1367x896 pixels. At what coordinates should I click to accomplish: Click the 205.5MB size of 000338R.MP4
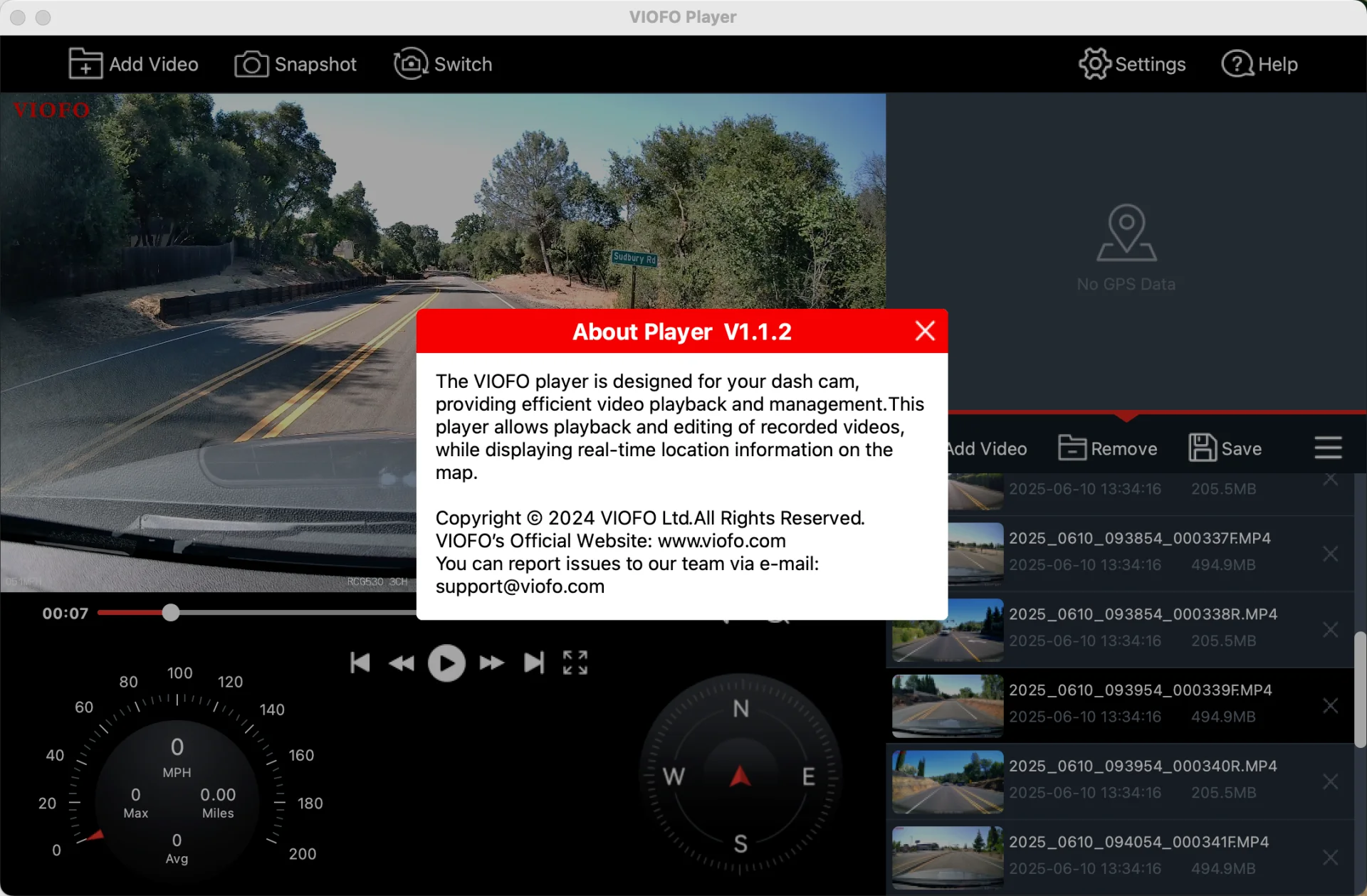[1224, 641]
